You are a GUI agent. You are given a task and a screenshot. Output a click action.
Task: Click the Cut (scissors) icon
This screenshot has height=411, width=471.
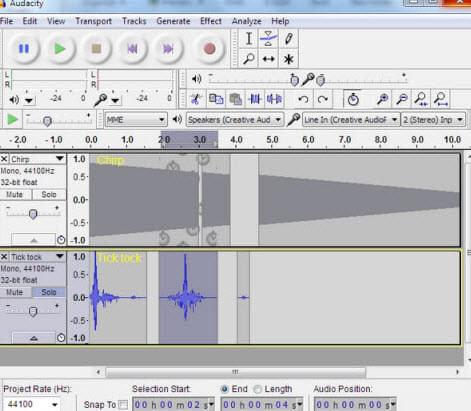(196, 99)
